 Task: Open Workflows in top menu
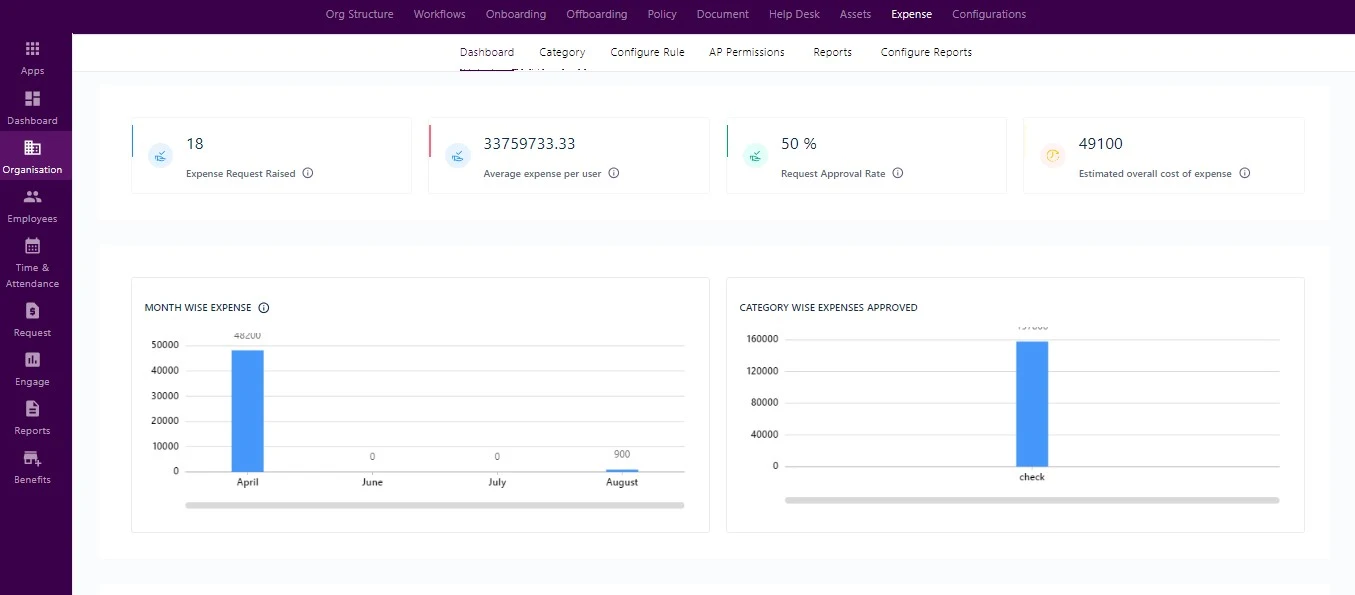pos(440,14)
